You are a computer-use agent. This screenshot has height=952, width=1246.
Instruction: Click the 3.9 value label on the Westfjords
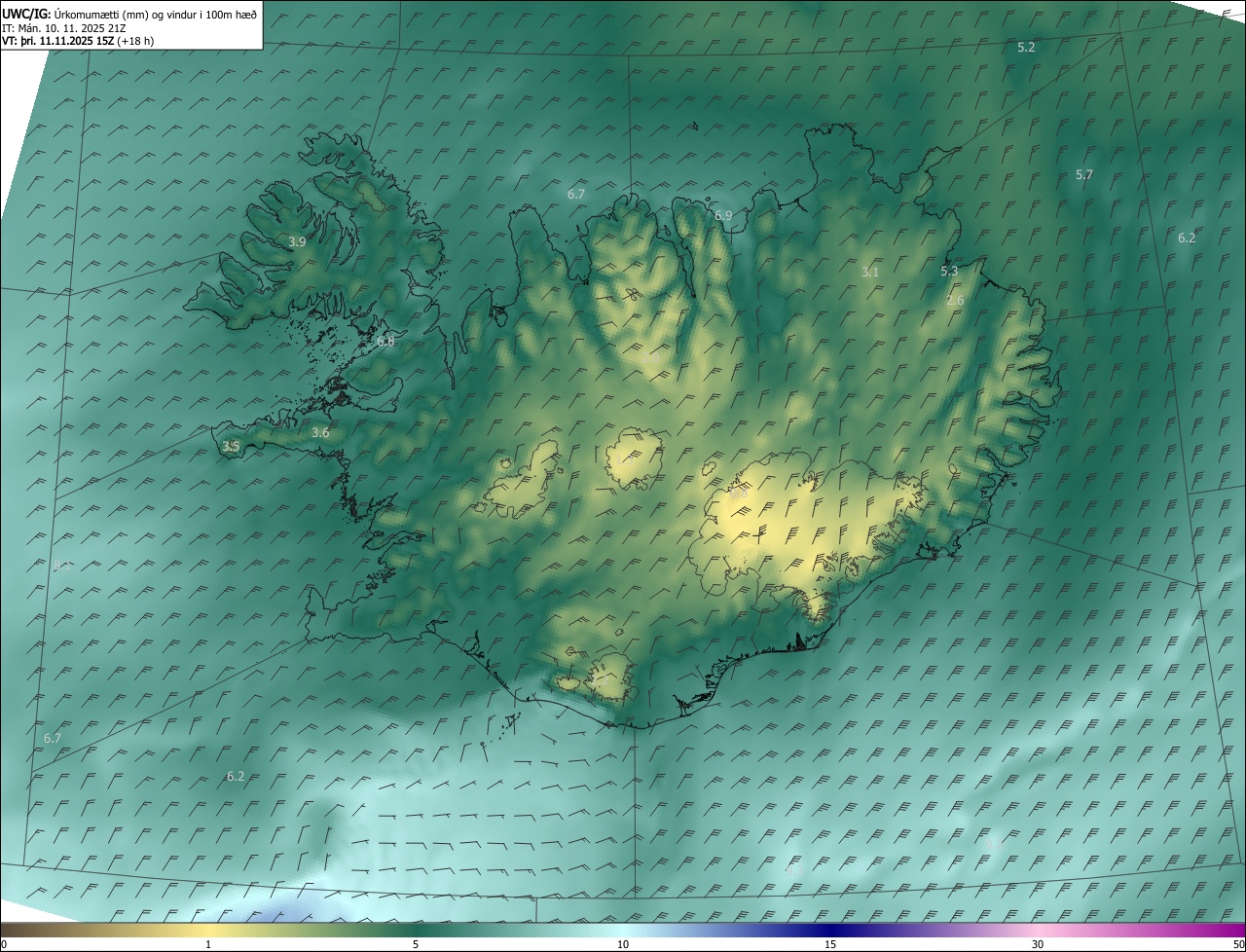click(298, 241)
